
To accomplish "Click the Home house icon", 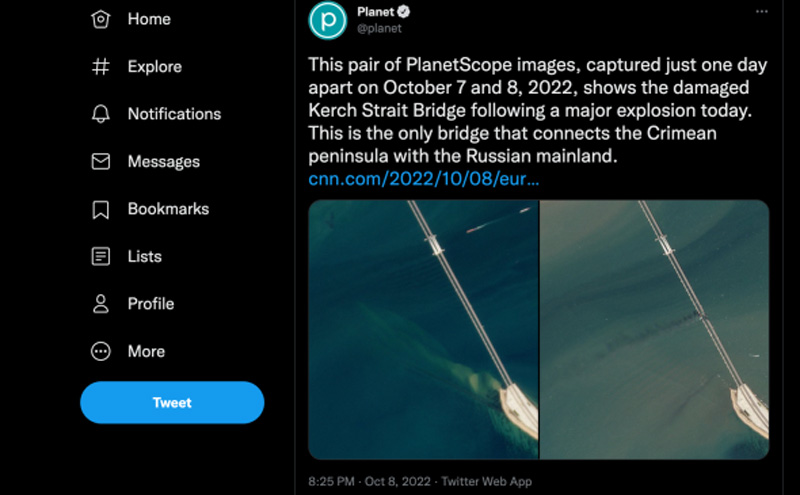I will [101, 19].
